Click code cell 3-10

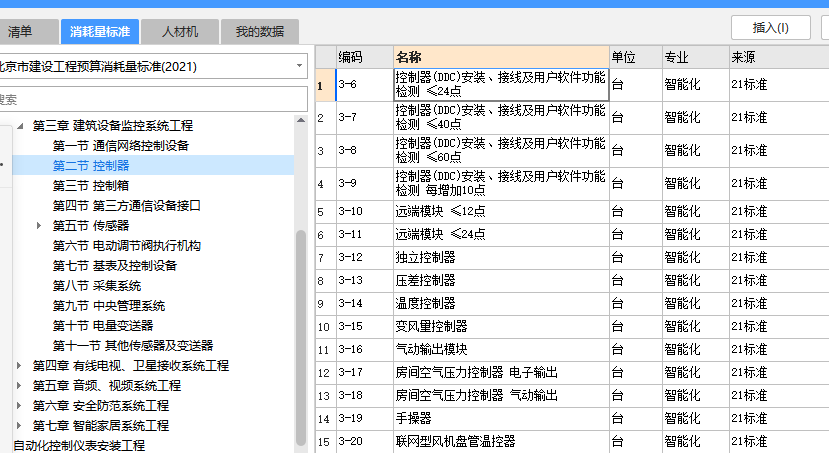pos(365,211)
